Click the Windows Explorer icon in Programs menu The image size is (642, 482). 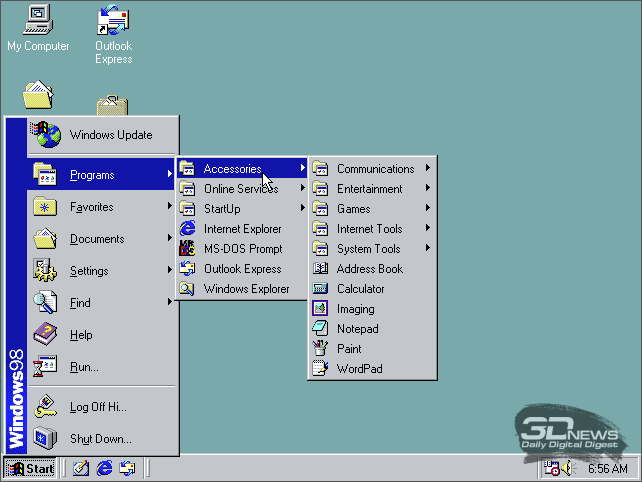pyautogui.click(x=188, y=288)
